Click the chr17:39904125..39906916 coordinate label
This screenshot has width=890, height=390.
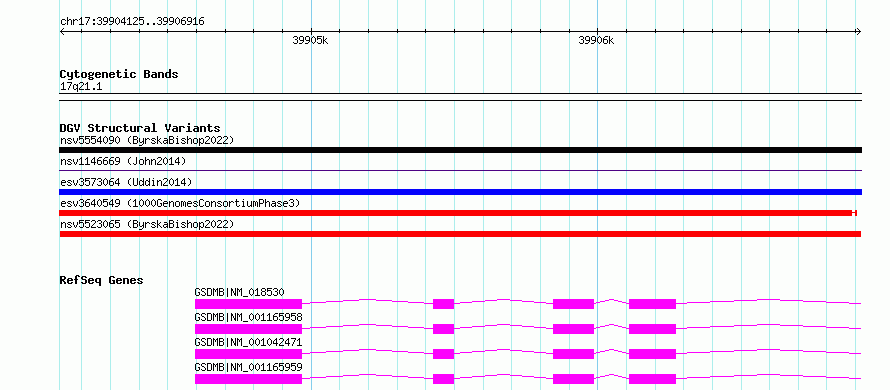[x=132, y=22]
